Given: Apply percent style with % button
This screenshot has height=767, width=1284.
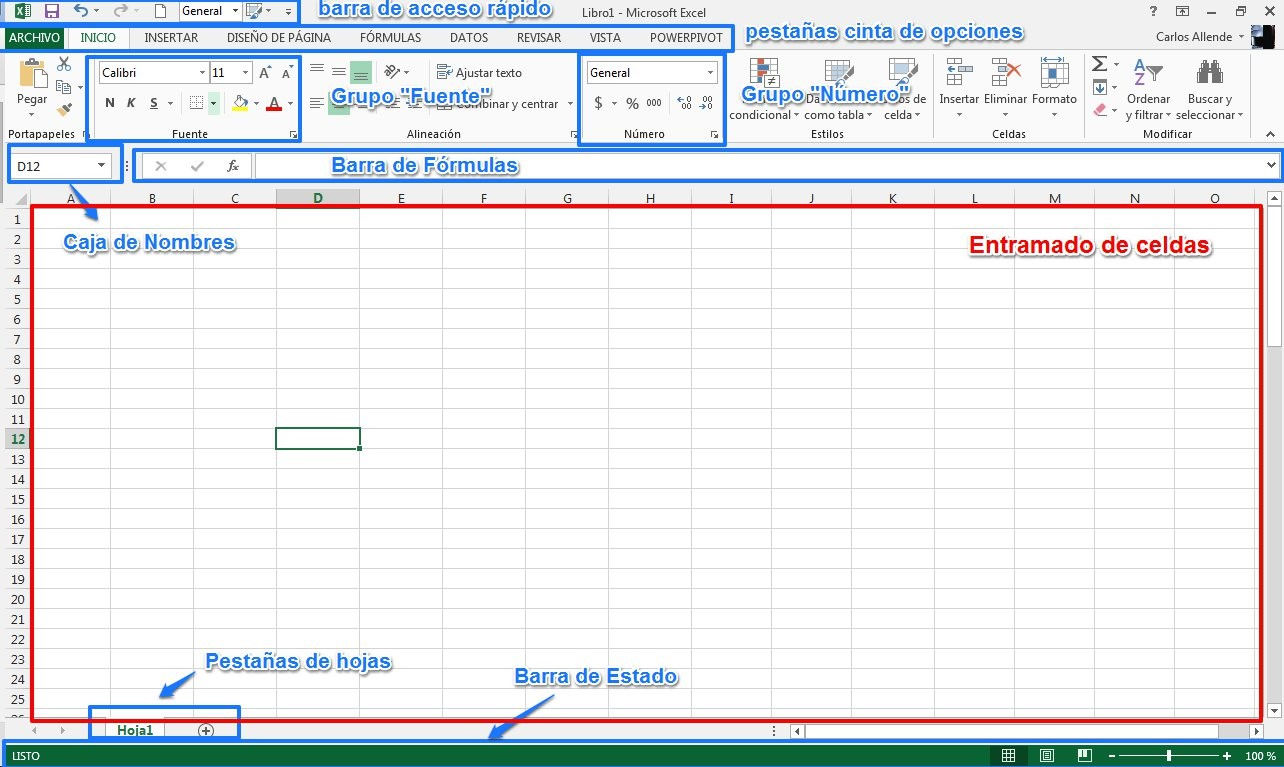Looking at the screenshot, I should tap(632, 103).
